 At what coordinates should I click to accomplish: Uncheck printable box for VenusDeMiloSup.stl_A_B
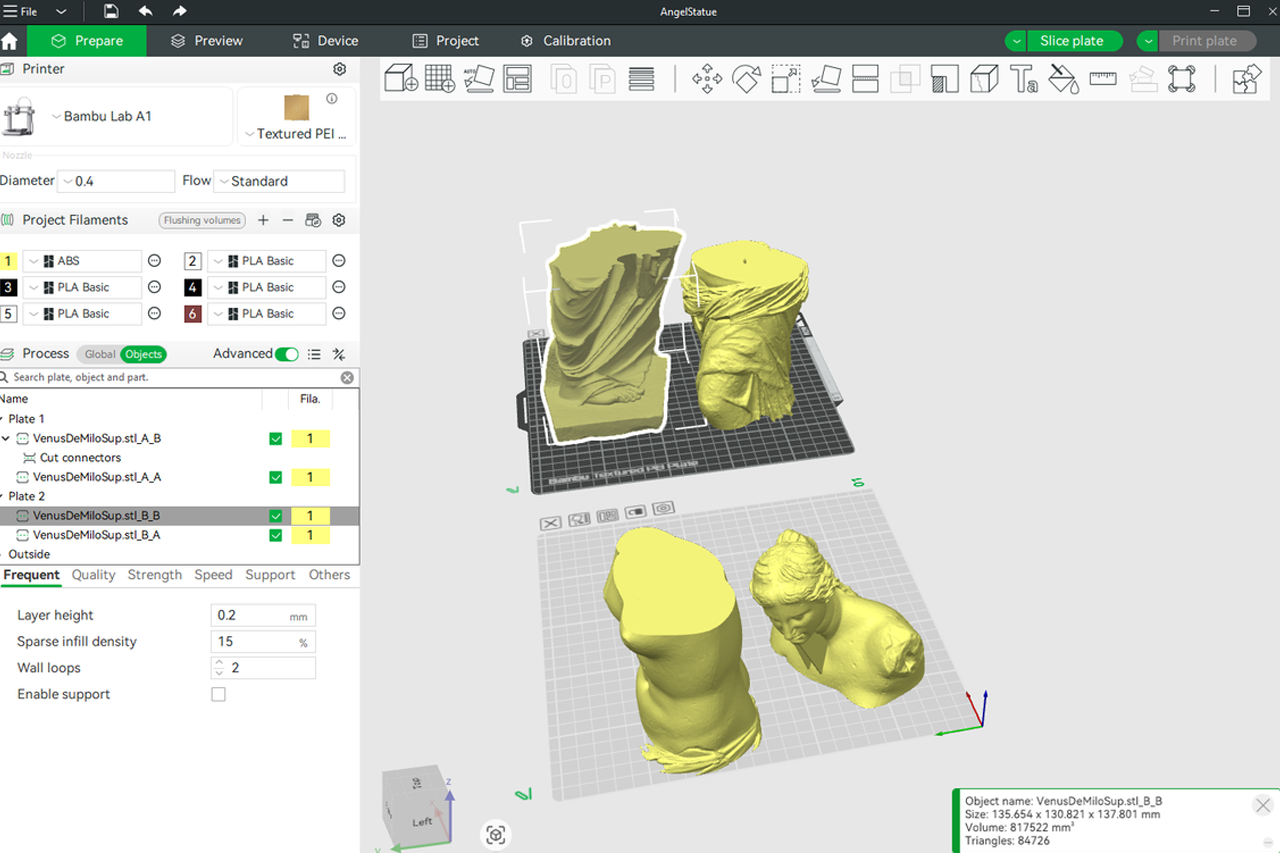pyautogui.click(x=276, y=438)
